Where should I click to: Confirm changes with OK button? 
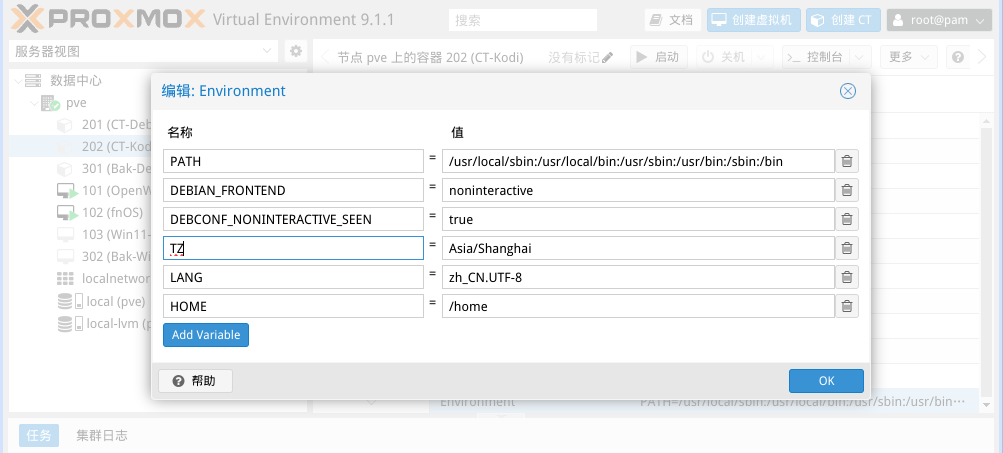[x=826, y=381]
